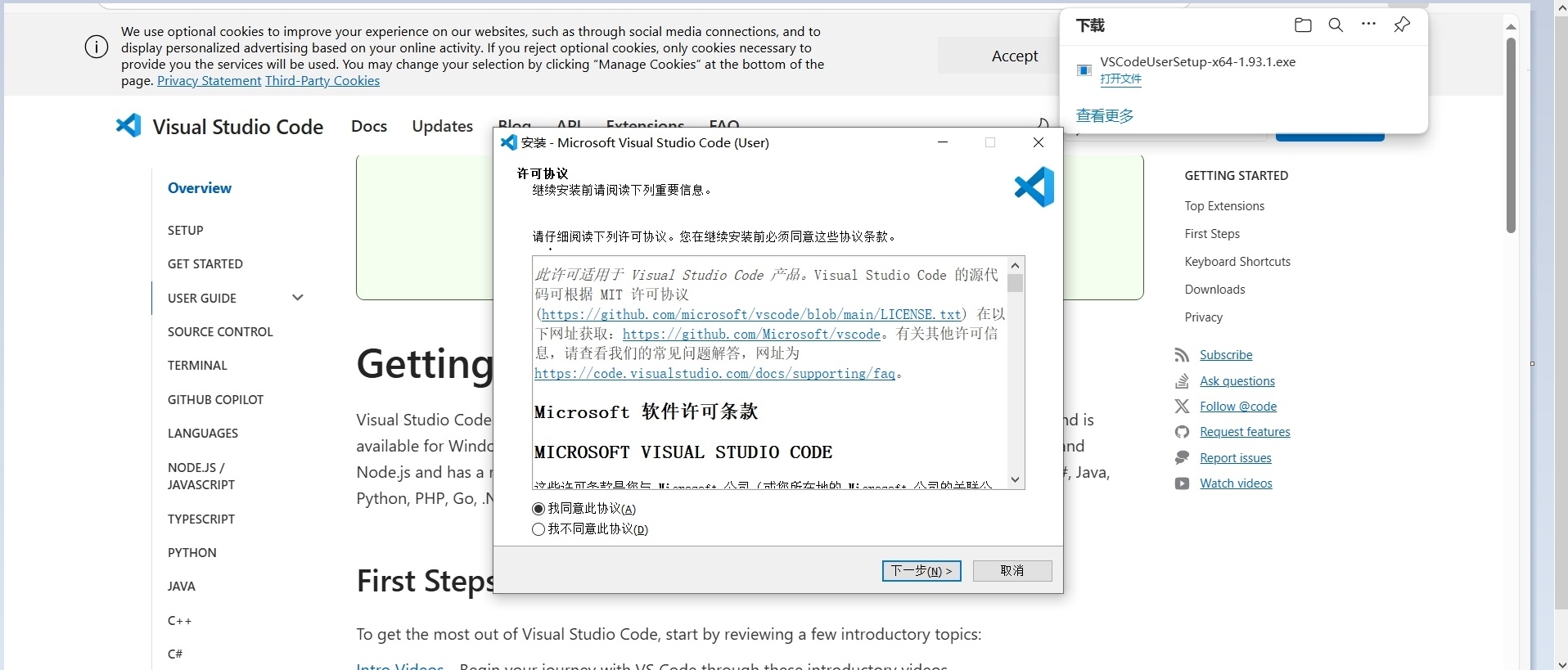This screenshot has width=1568, height=670.
Task: Click 打开文件 link under downloaded file
Action: pos(1120,79)
